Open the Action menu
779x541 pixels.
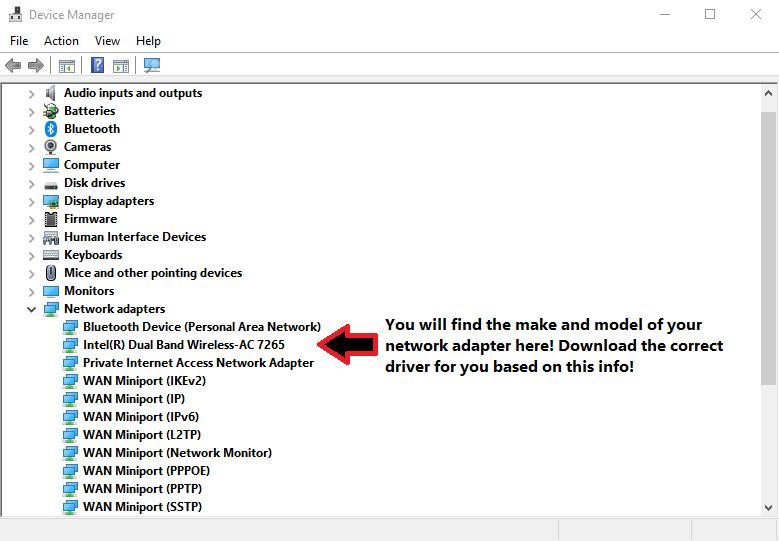pyautogui.click(x=61, y=41)
